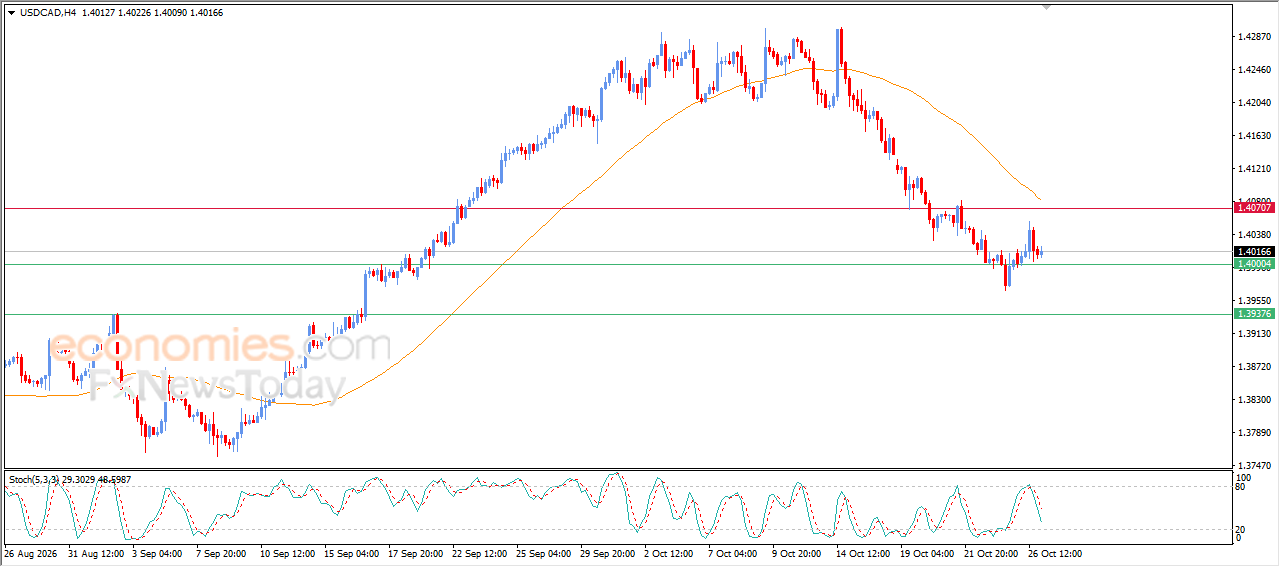Click the 9 Oct 20:00 time label
The width and height of the screenshot is (1280, 567).
coord(798,553)
